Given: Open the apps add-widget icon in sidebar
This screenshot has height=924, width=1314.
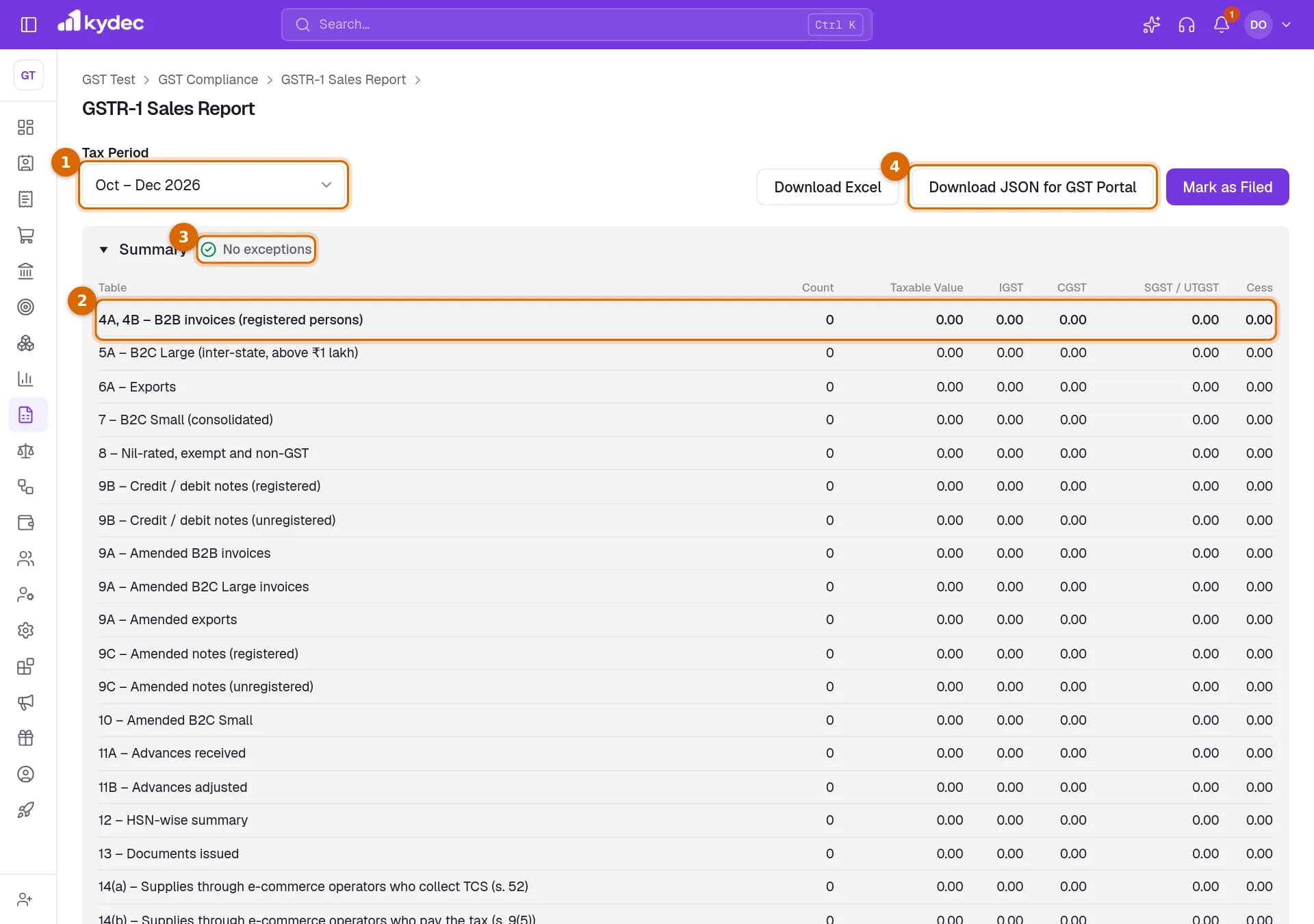Looking at the screenshot, I should [x=25, y=666].
